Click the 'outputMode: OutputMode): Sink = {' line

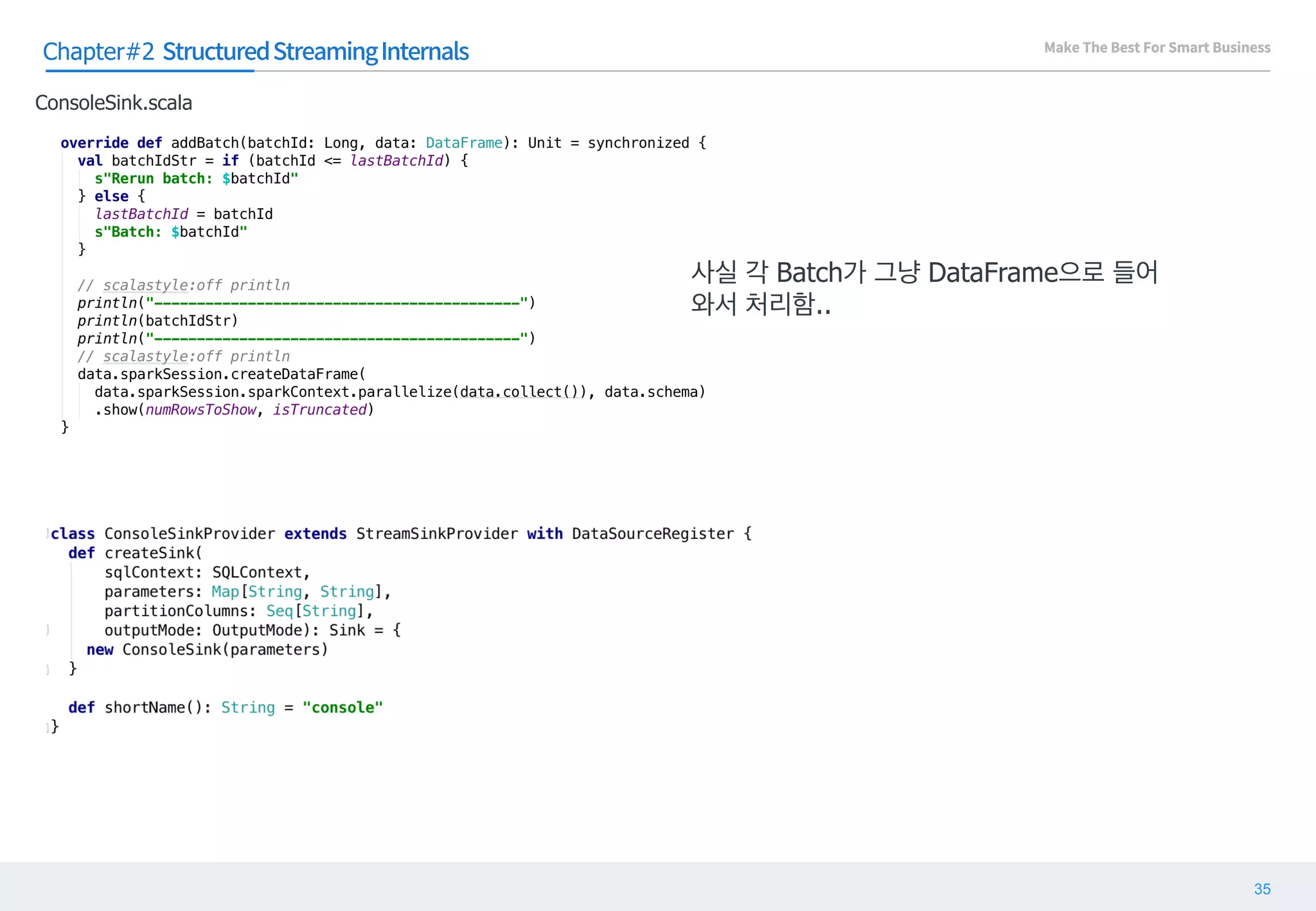coord(253,630)
